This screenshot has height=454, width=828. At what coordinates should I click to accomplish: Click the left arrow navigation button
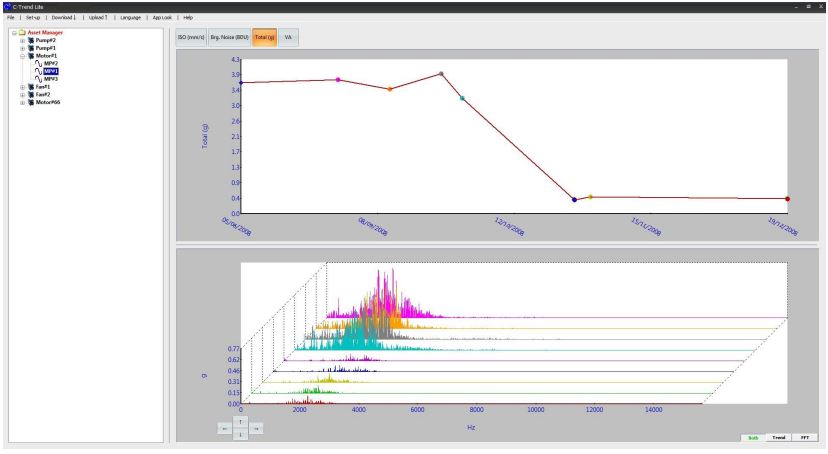(225, 428)
